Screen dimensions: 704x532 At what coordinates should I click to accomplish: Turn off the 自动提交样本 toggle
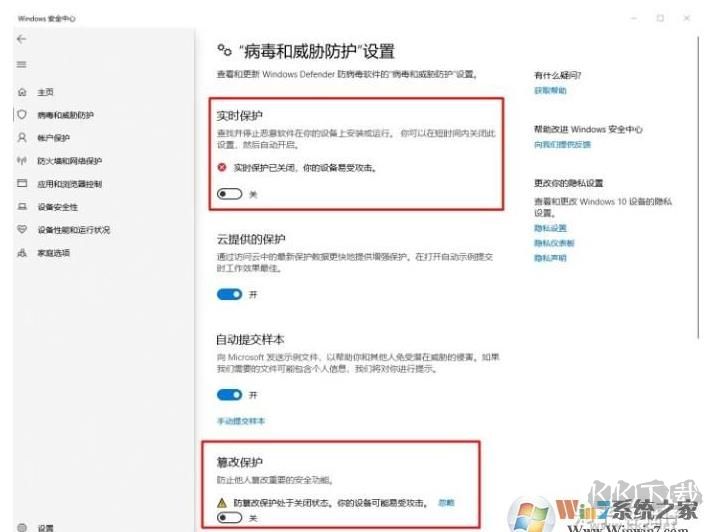click(x=229, y=395)
